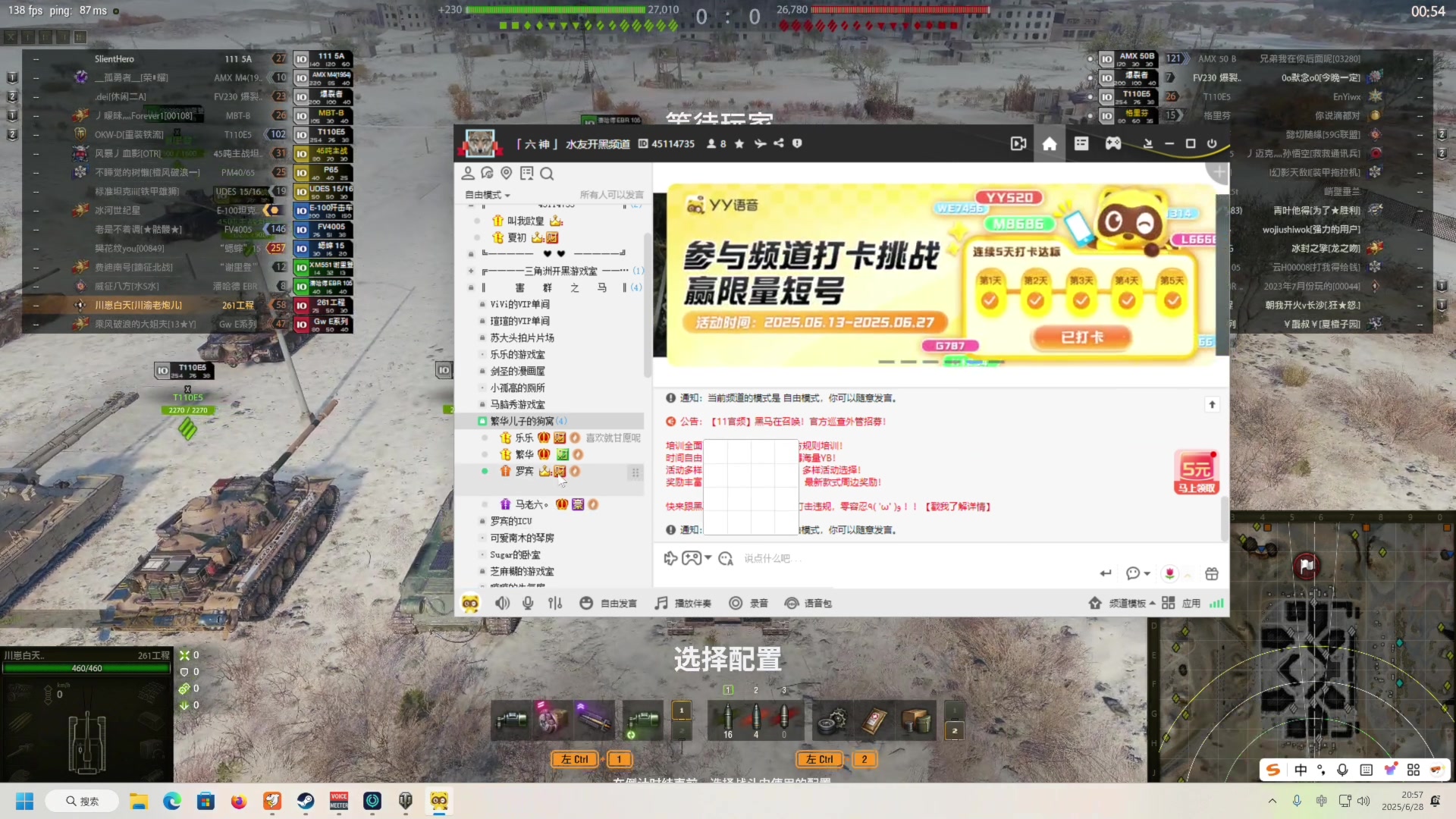Screen dimensions: 1456x819
Task: Join 可爱南木的琴房 room
Action: pos(522,538)
